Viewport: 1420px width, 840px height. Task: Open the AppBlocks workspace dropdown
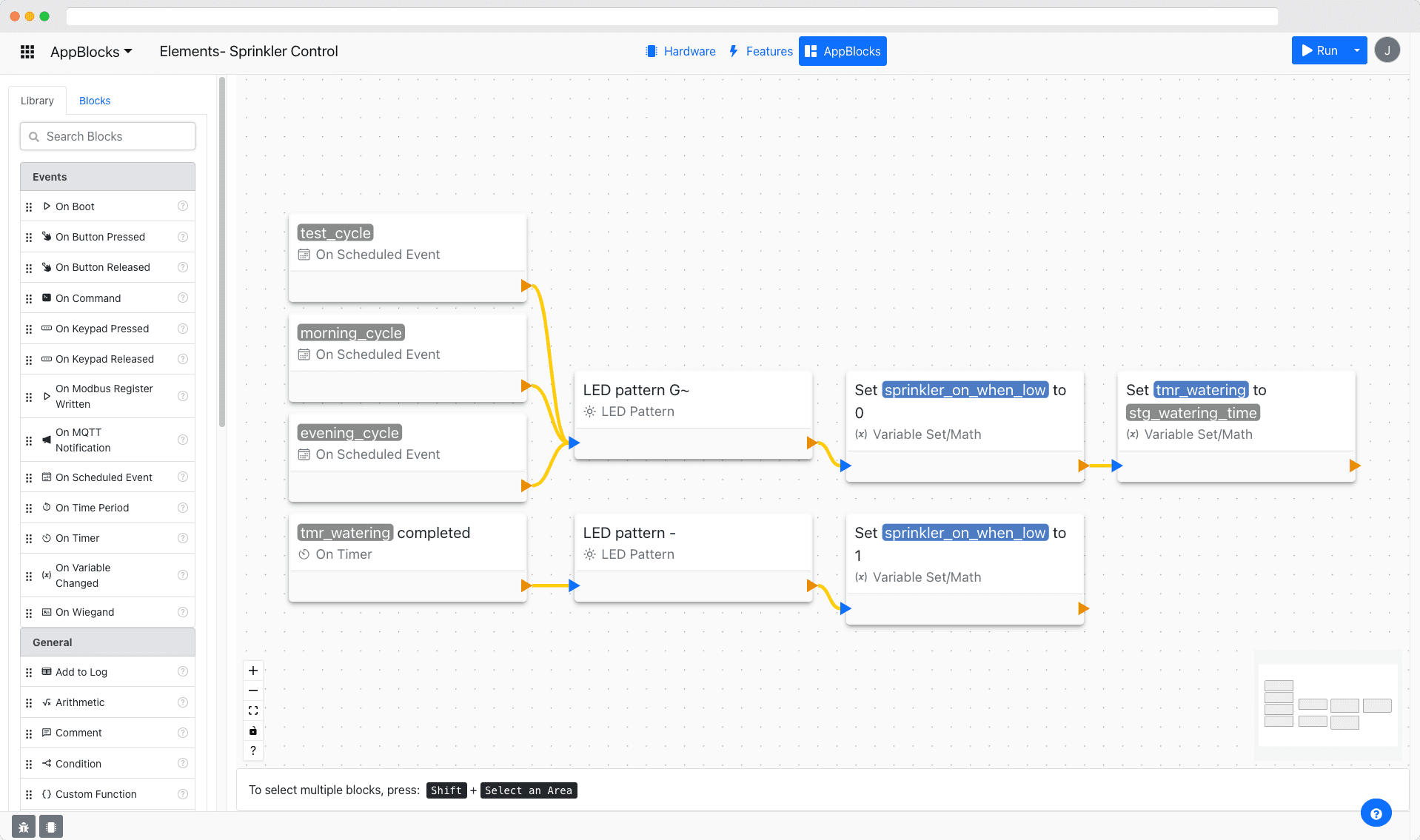coord(91,51)
